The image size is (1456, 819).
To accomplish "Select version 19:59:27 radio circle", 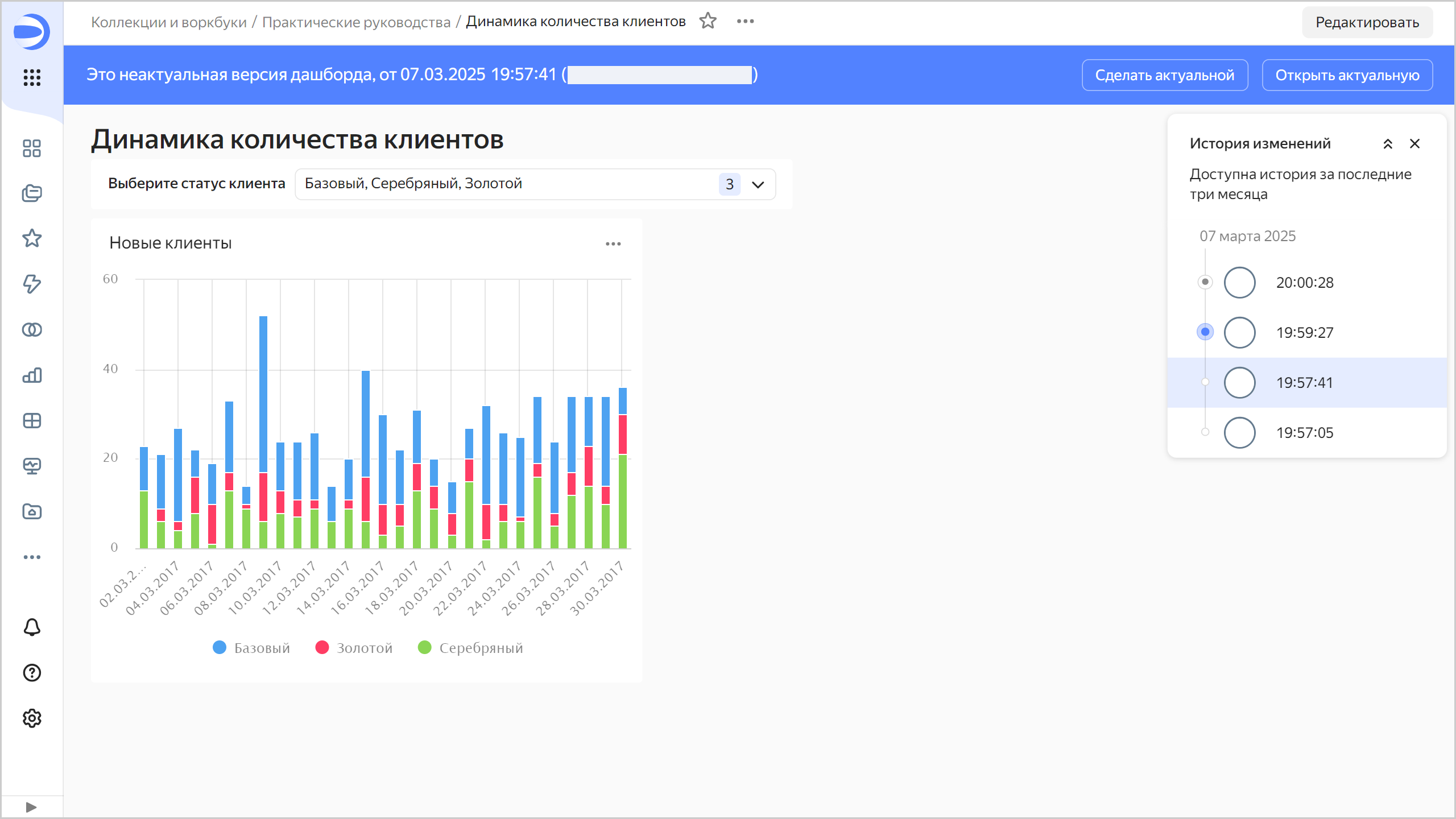I will point(1239,333).
